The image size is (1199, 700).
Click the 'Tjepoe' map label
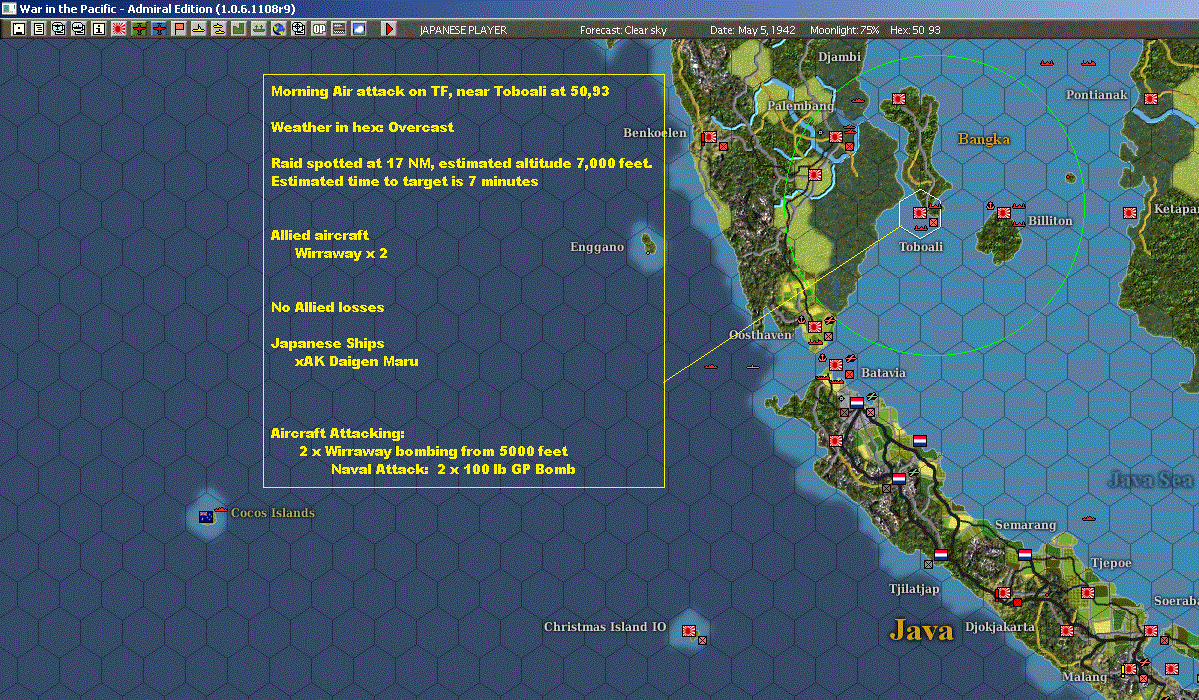[1111, 563]
